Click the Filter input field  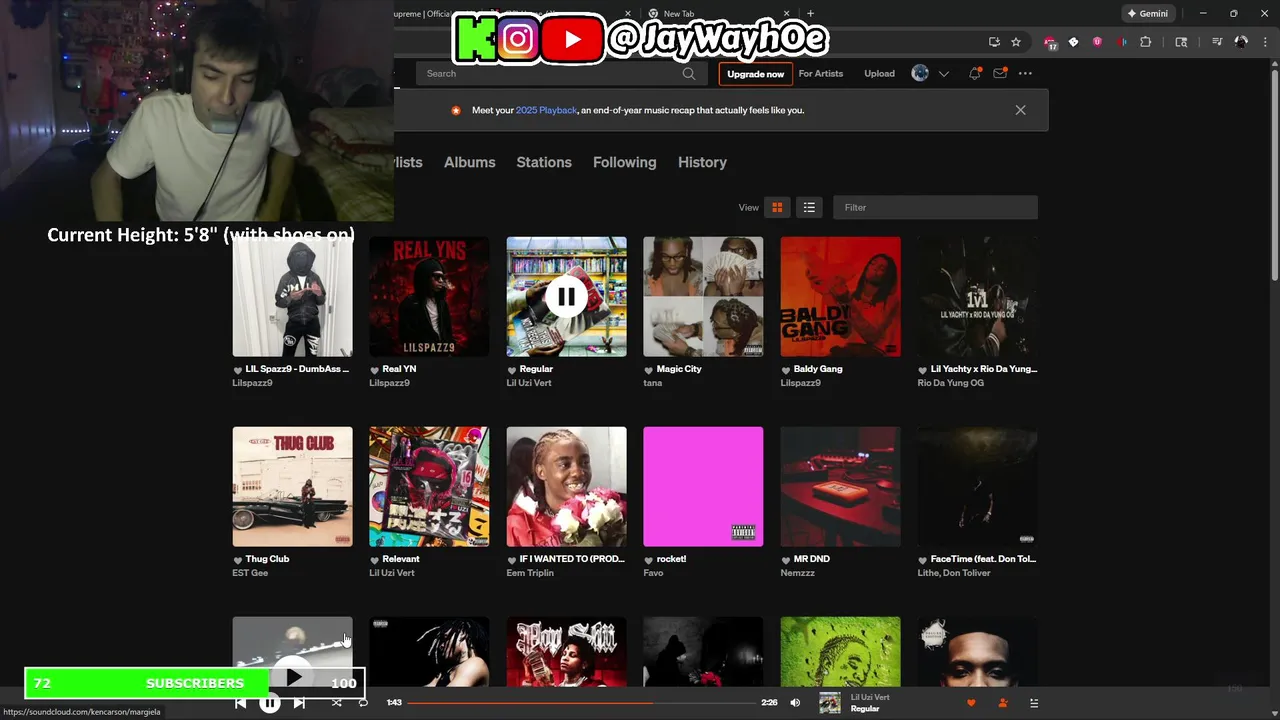pos(935,207)
